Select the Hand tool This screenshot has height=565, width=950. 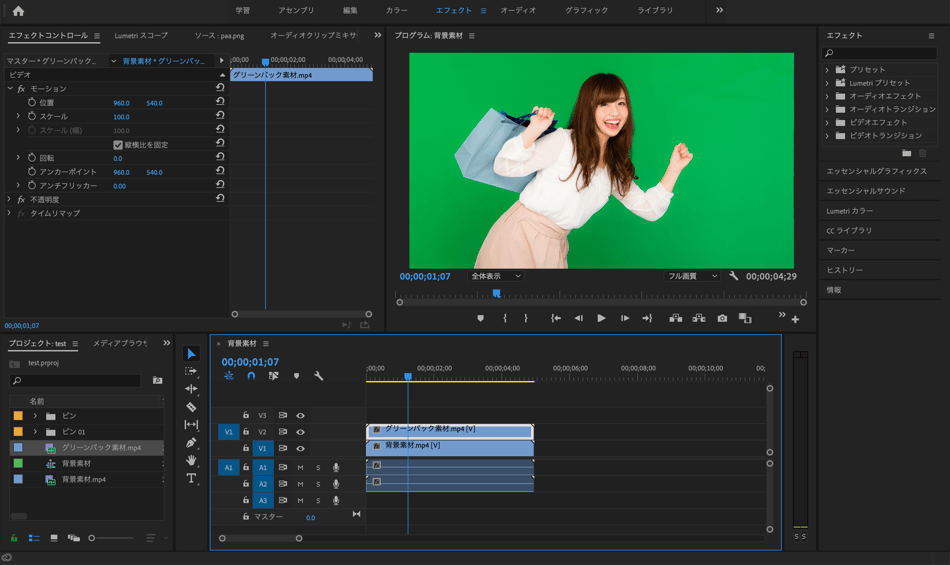[x=191, y=460]
